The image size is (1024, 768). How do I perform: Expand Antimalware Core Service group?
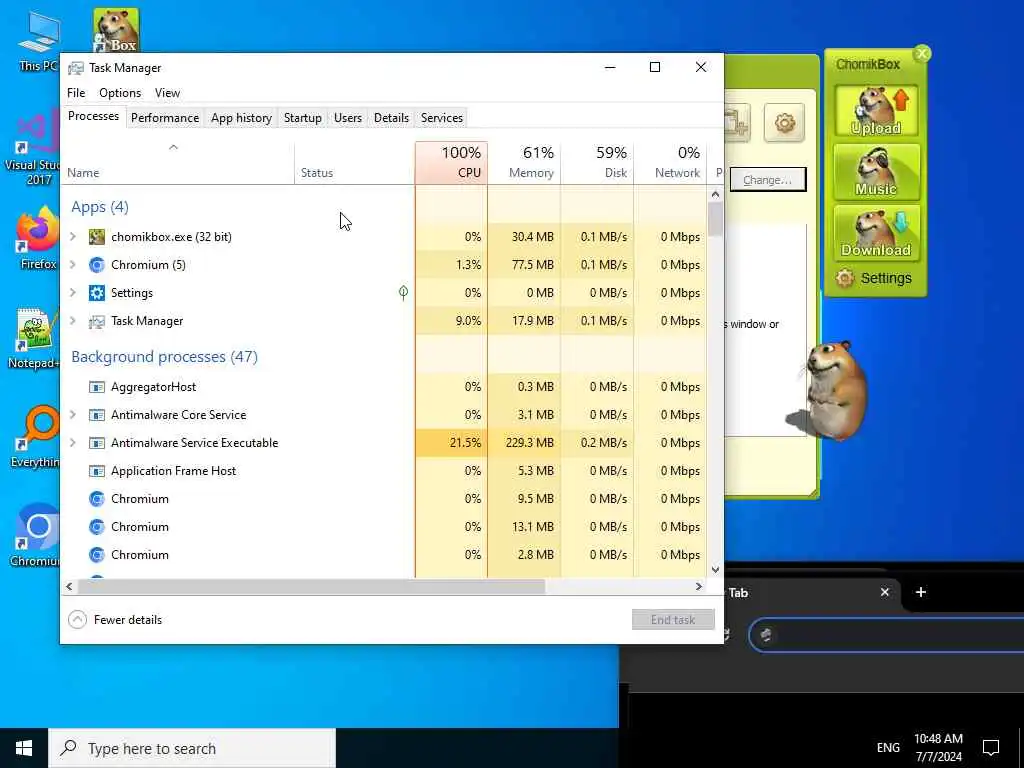(72, 415)
